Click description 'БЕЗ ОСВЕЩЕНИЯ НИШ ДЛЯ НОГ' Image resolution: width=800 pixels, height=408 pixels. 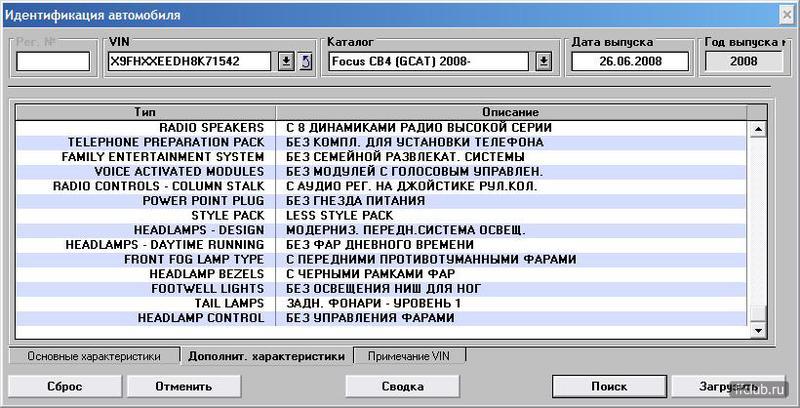(x=384, y=289)
